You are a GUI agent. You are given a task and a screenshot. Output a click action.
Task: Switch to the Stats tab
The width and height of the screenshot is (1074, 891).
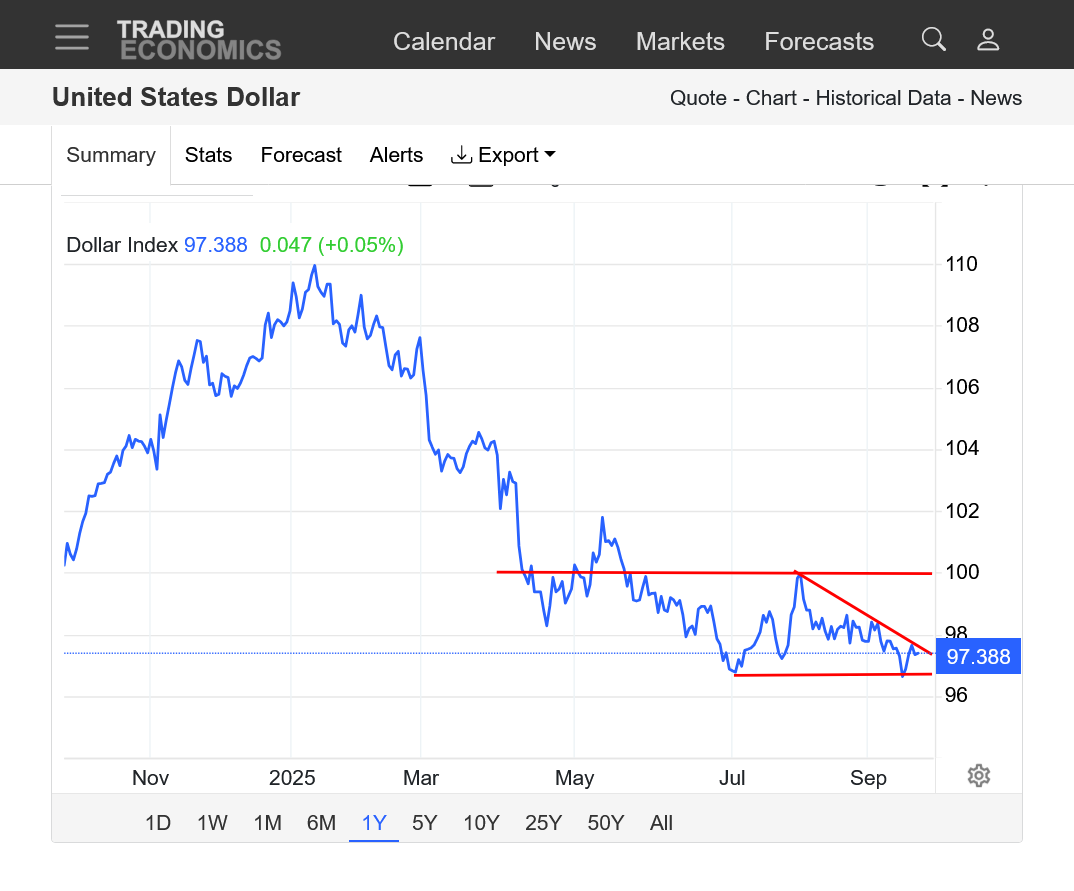(x=208, y=155)
